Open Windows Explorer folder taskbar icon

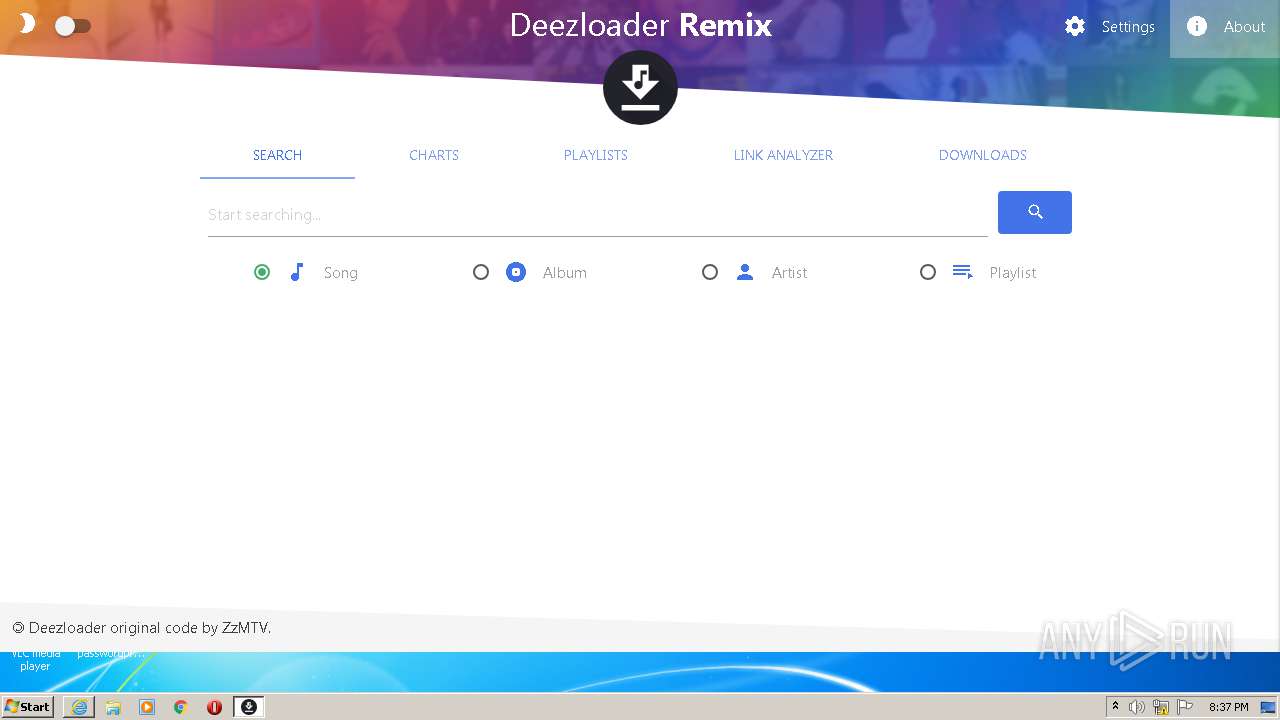(x=113, y=707)
